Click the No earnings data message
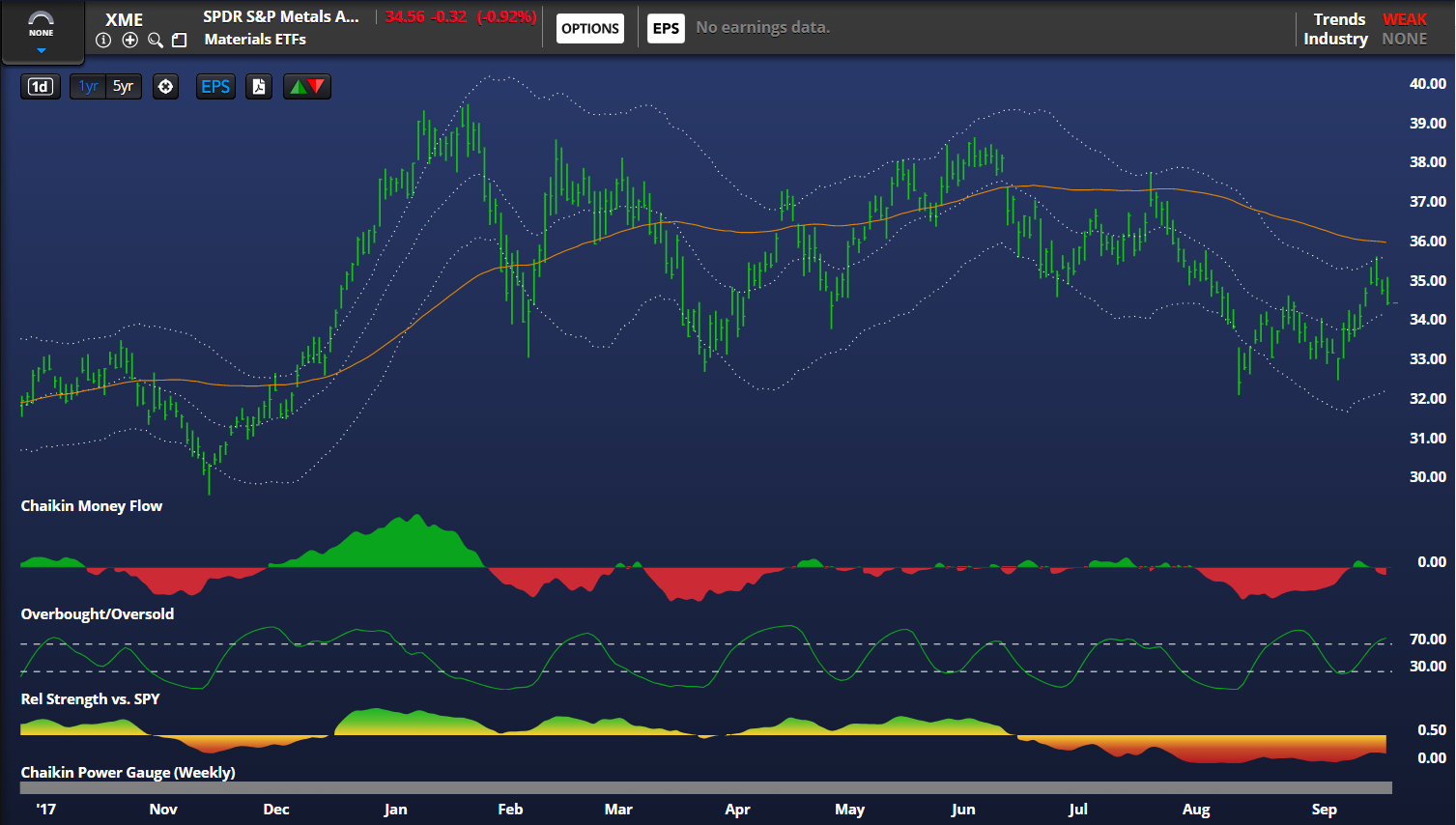 [x=763, y=27]
